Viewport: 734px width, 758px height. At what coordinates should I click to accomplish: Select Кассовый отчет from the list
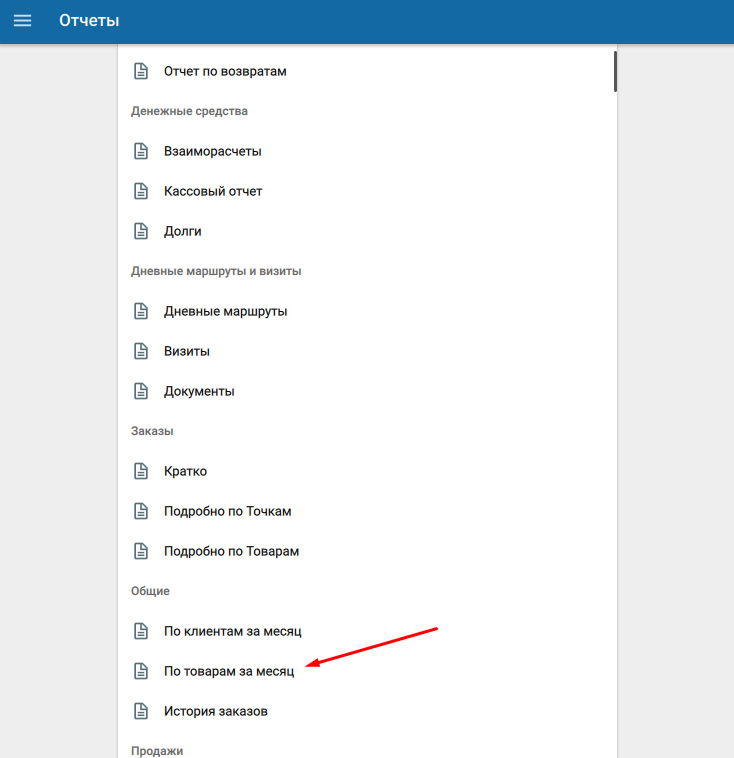[213, 191]
